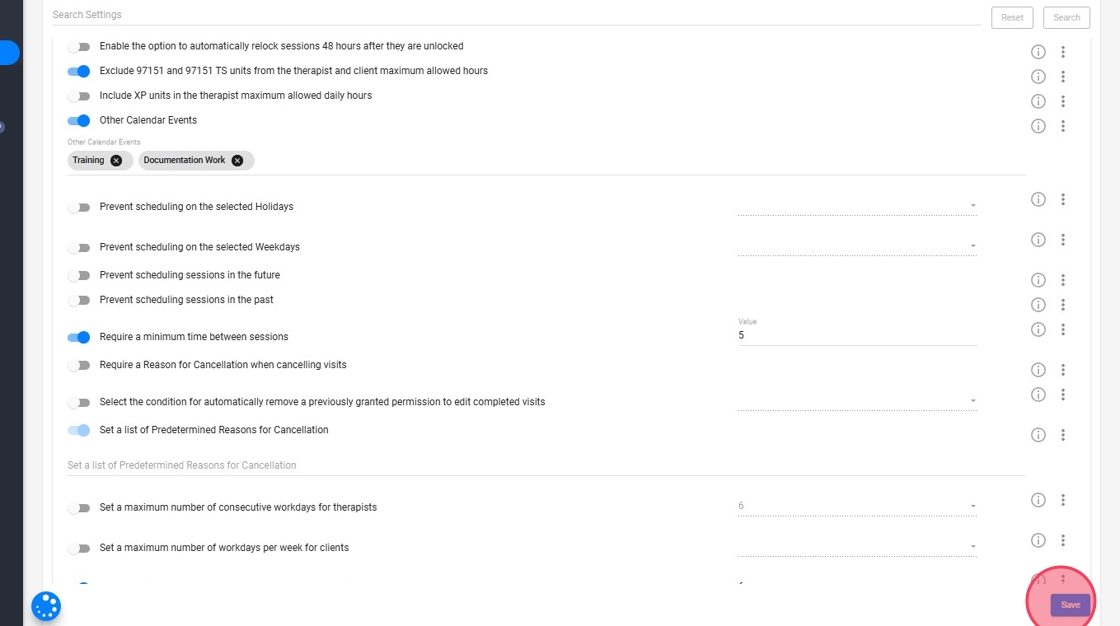The height and width of the screenshot is (626, 1120).
Task: Open three-dot menu for Reason for Cancellation setting
Action: point(1063,370)
